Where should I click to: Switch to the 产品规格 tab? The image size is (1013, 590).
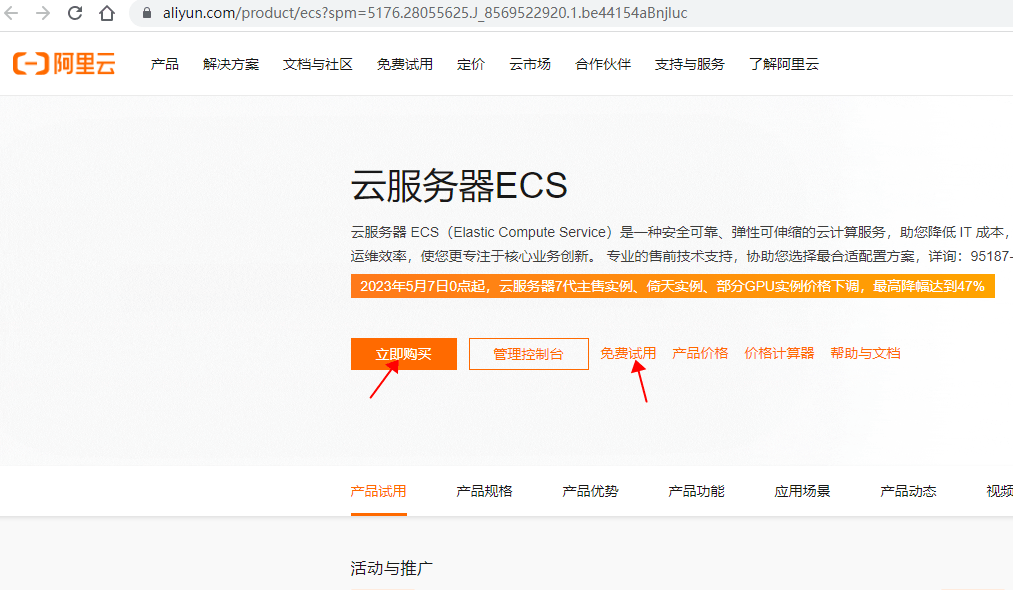coord(485,491)
